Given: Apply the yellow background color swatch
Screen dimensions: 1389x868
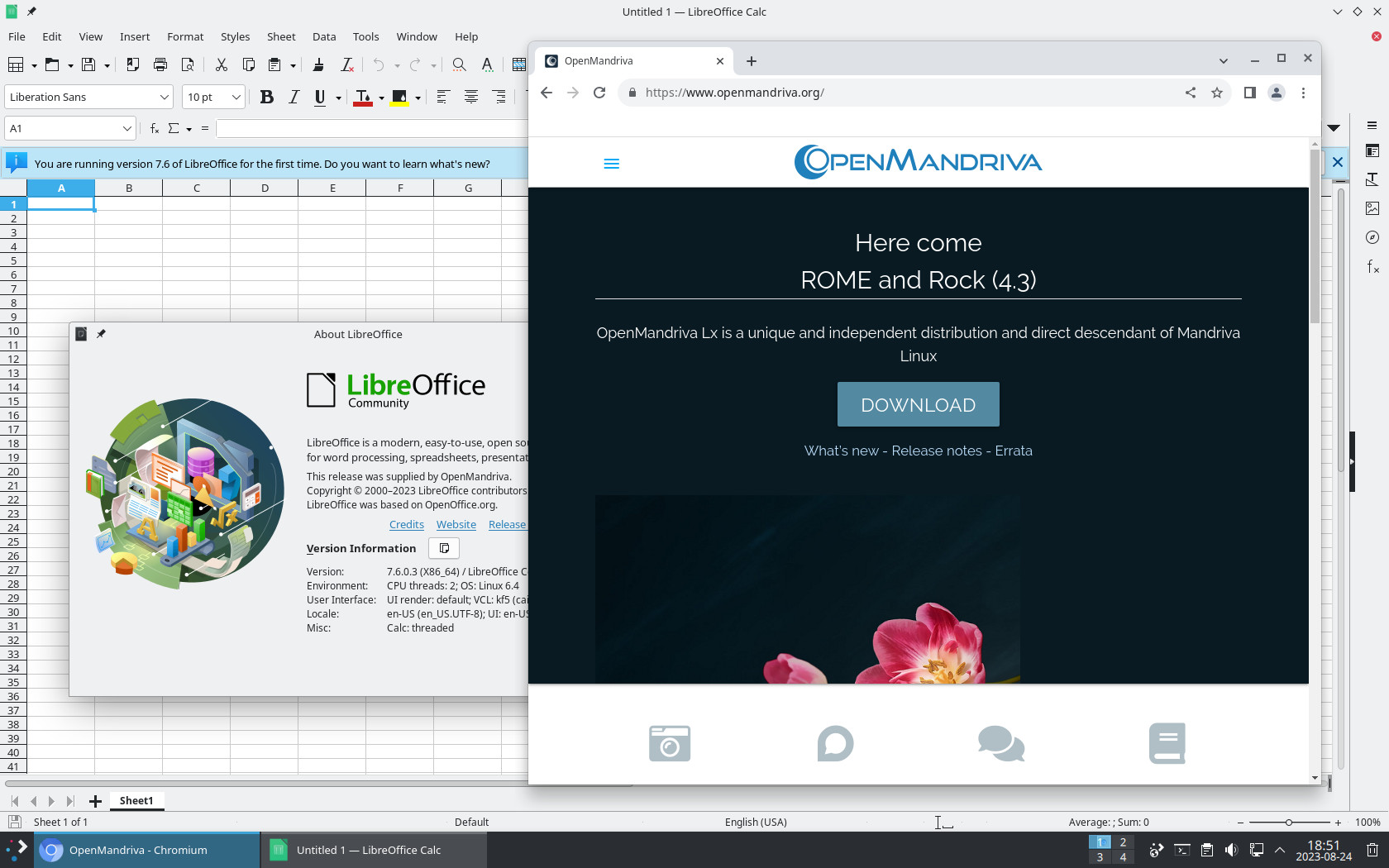Looking at the screenshot, I should (399, 98).
